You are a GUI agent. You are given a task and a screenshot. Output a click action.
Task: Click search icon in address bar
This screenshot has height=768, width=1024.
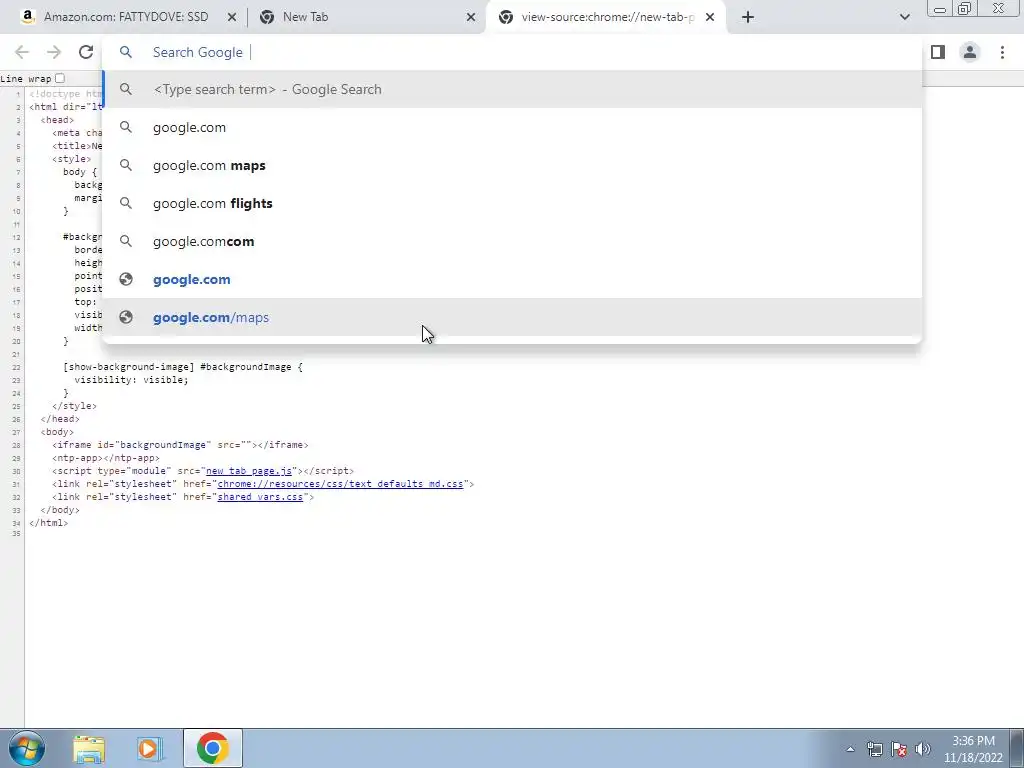(126, 52)
